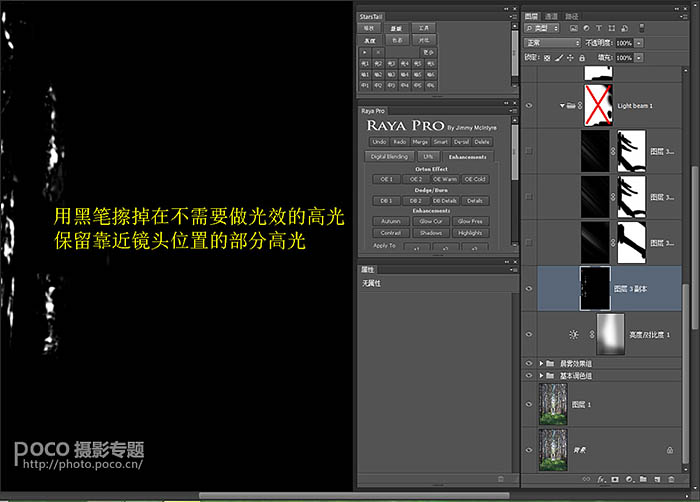Open the opacity 不透明度 slider arrow
This screenshot has width=700, height=502.
coord(639,43)
